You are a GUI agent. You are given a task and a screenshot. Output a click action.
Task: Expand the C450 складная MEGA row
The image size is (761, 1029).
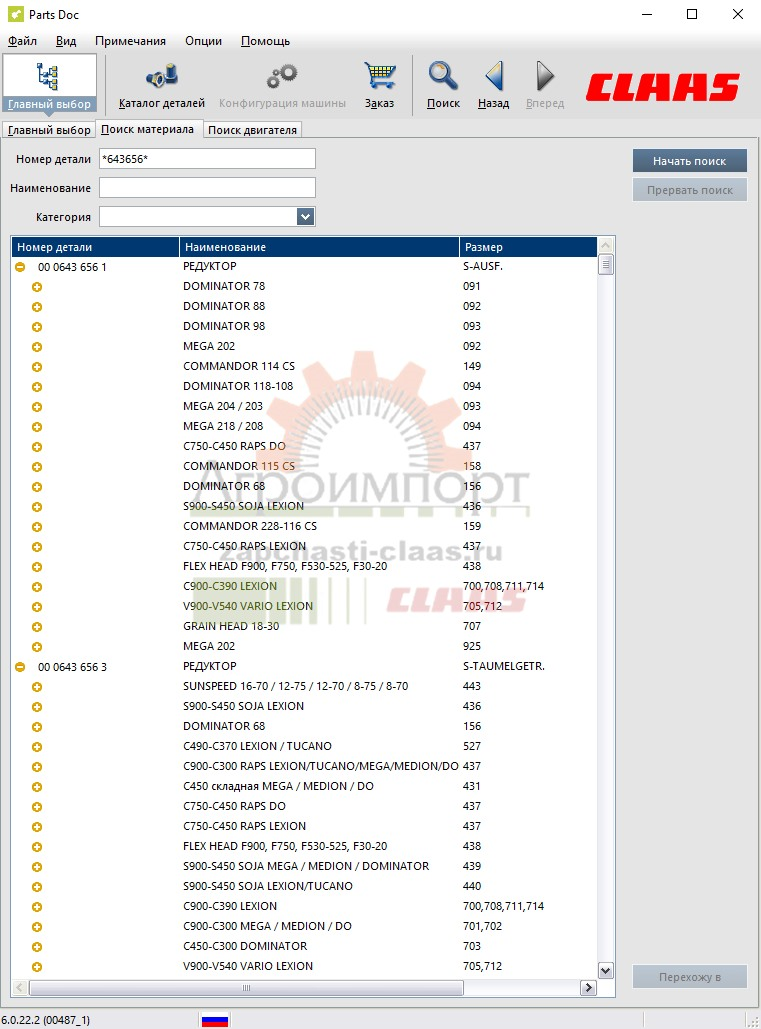click(x=37, y=787)
